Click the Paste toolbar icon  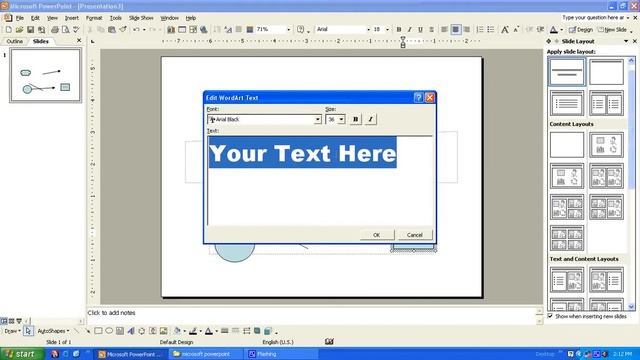tap(112, 29)
